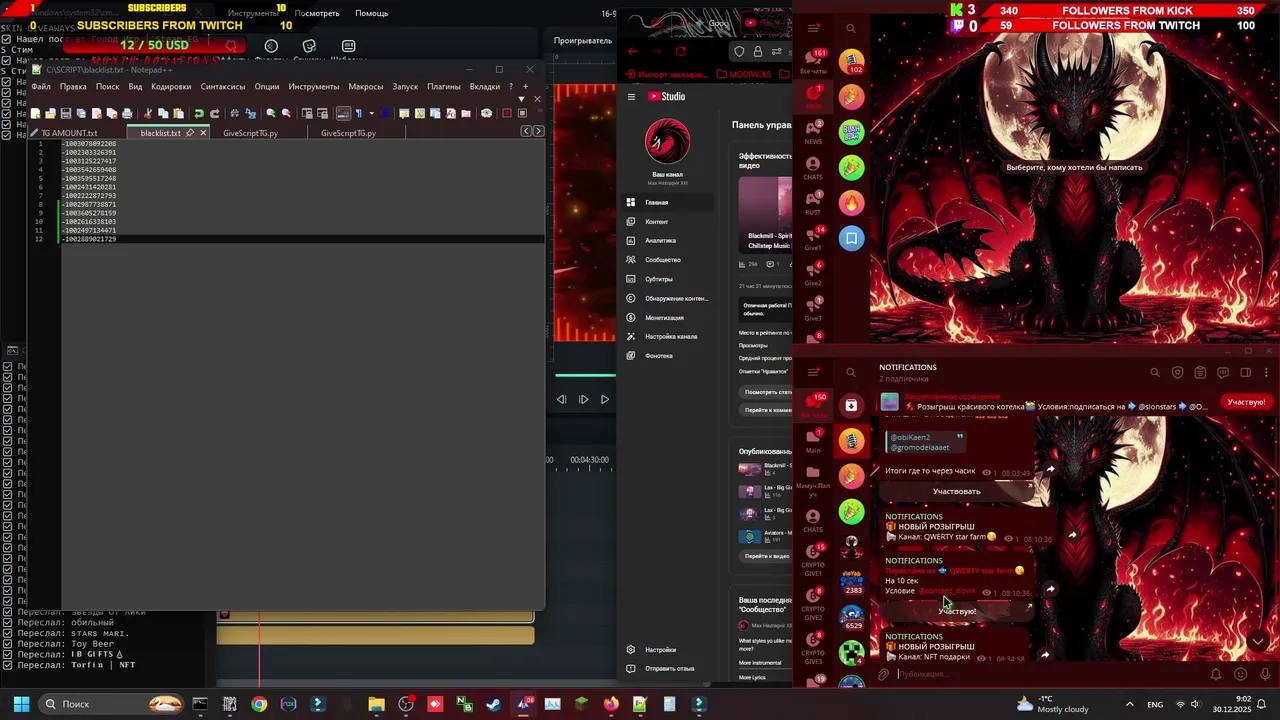
Task: Open the CHATS folder in lower Telegram sidebar
Action: (x=813, y=521)
